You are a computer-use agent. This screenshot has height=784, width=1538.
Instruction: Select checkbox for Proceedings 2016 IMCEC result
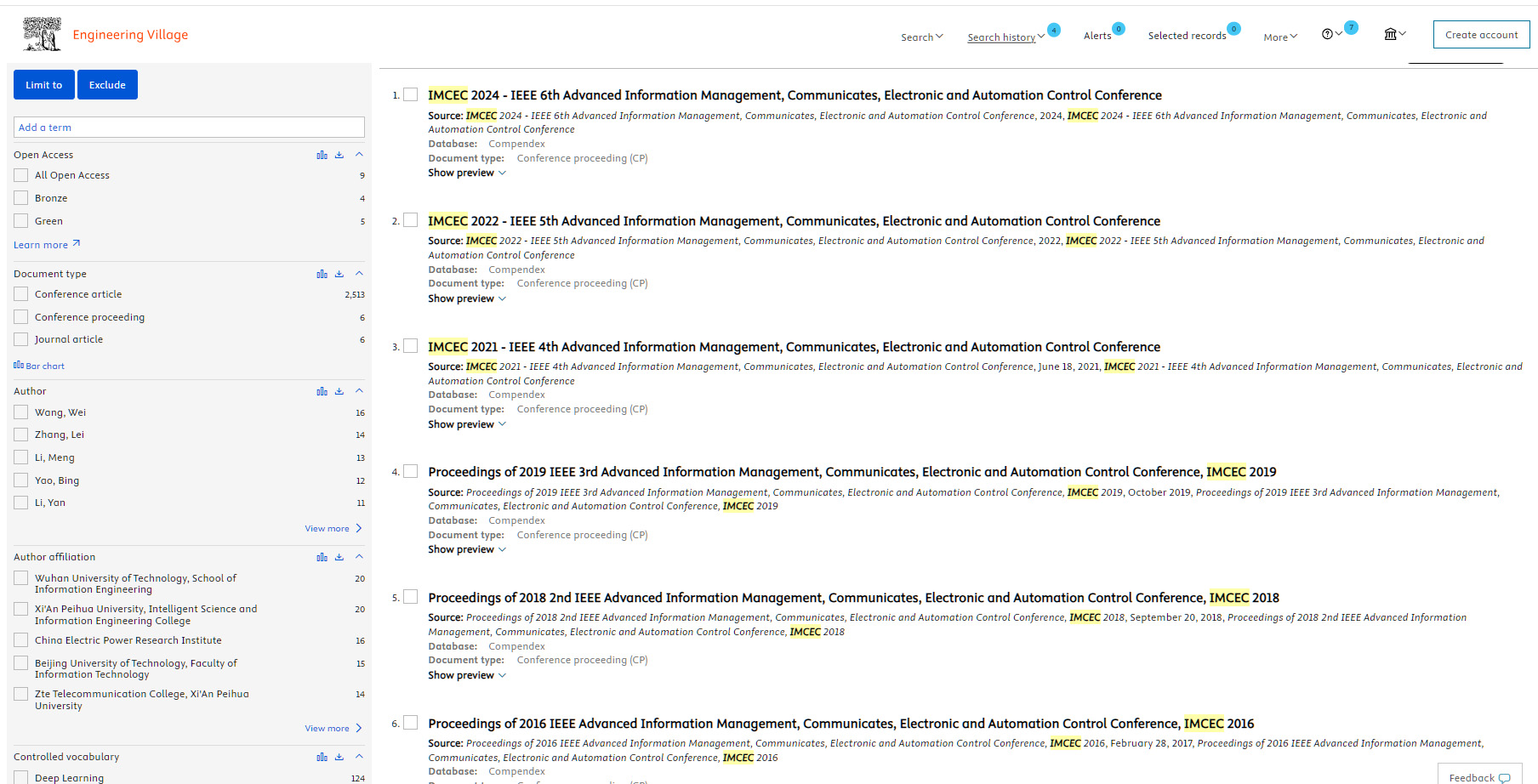[410, 723]
